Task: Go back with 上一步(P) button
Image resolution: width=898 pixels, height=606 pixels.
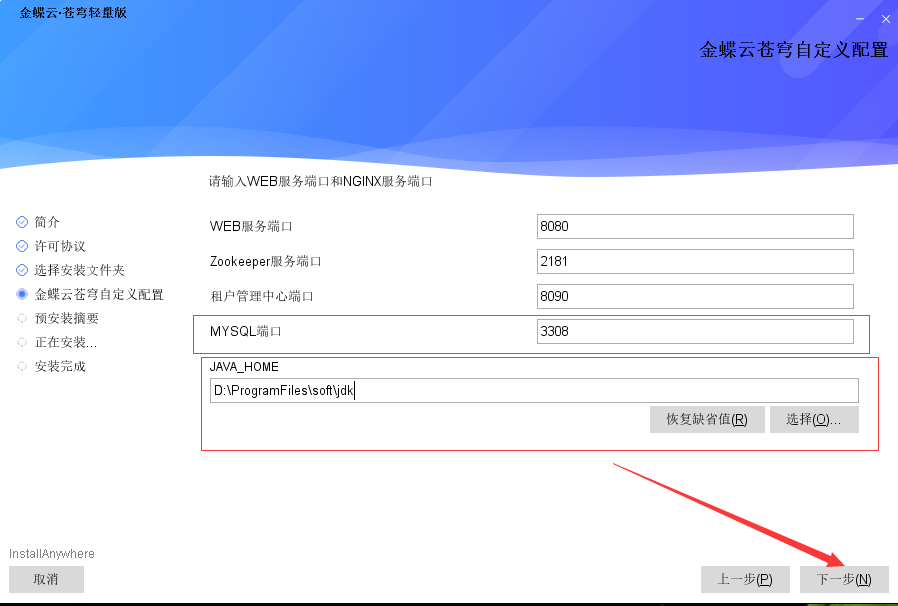Action: tap(745, 579)
